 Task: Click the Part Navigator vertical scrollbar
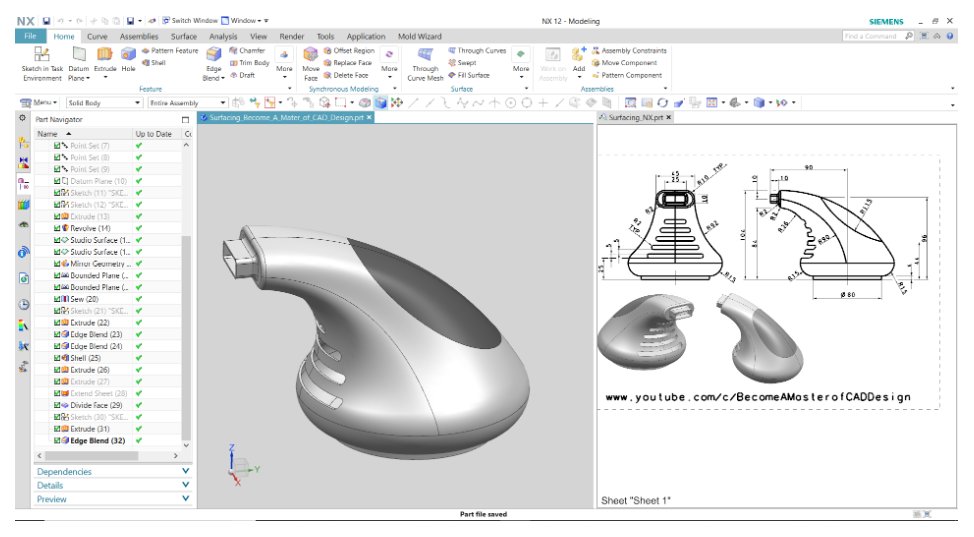coord(186,337)
